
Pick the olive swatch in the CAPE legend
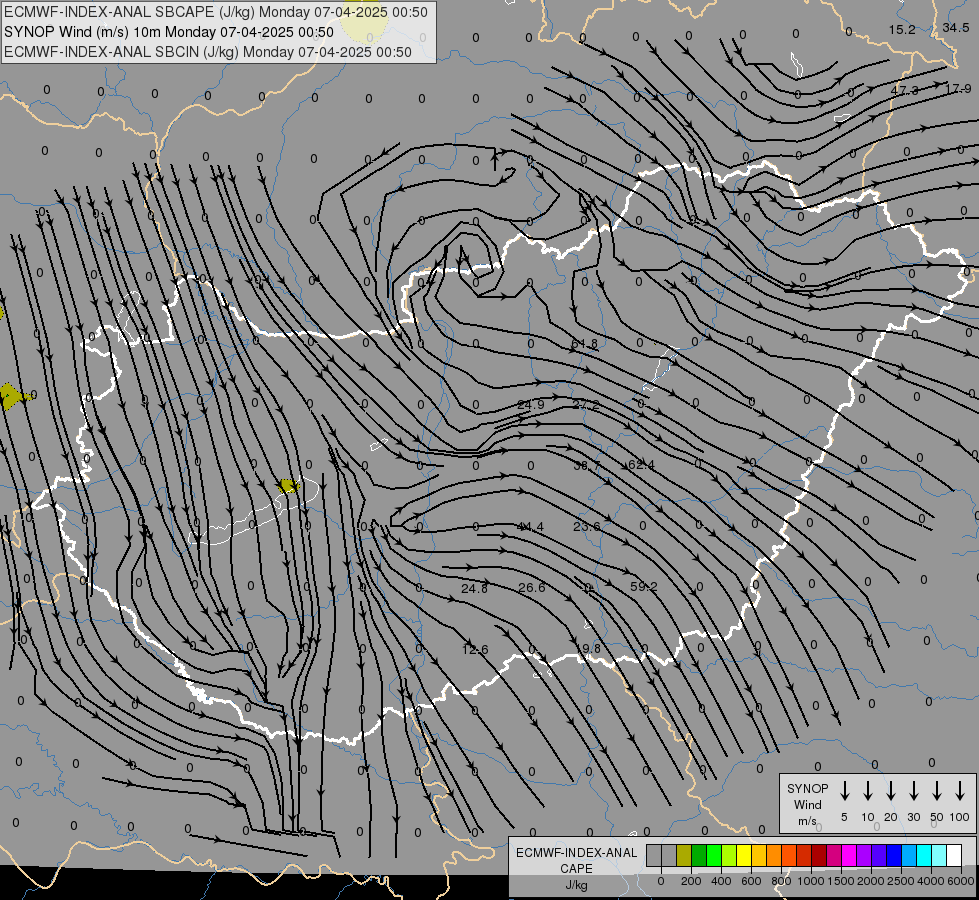point(684,855)
